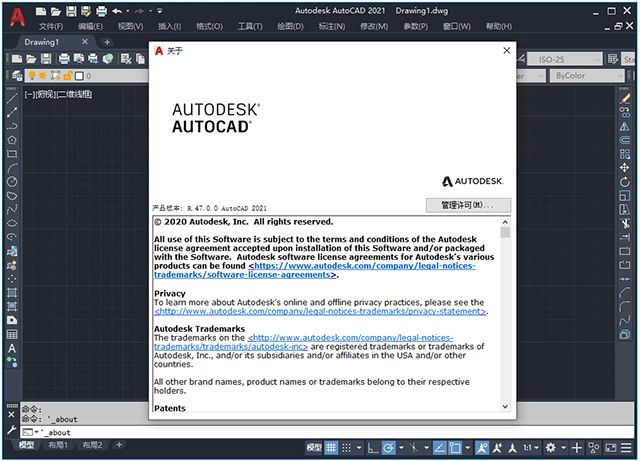Click the 管理许可(M)... button
640x461 pixels.
[468, 205]
